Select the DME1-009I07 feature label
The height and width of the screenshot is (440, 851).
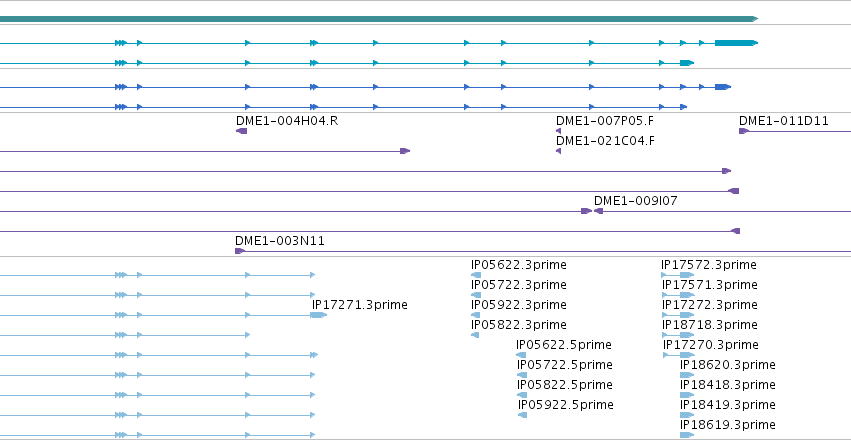pos(636,201)
